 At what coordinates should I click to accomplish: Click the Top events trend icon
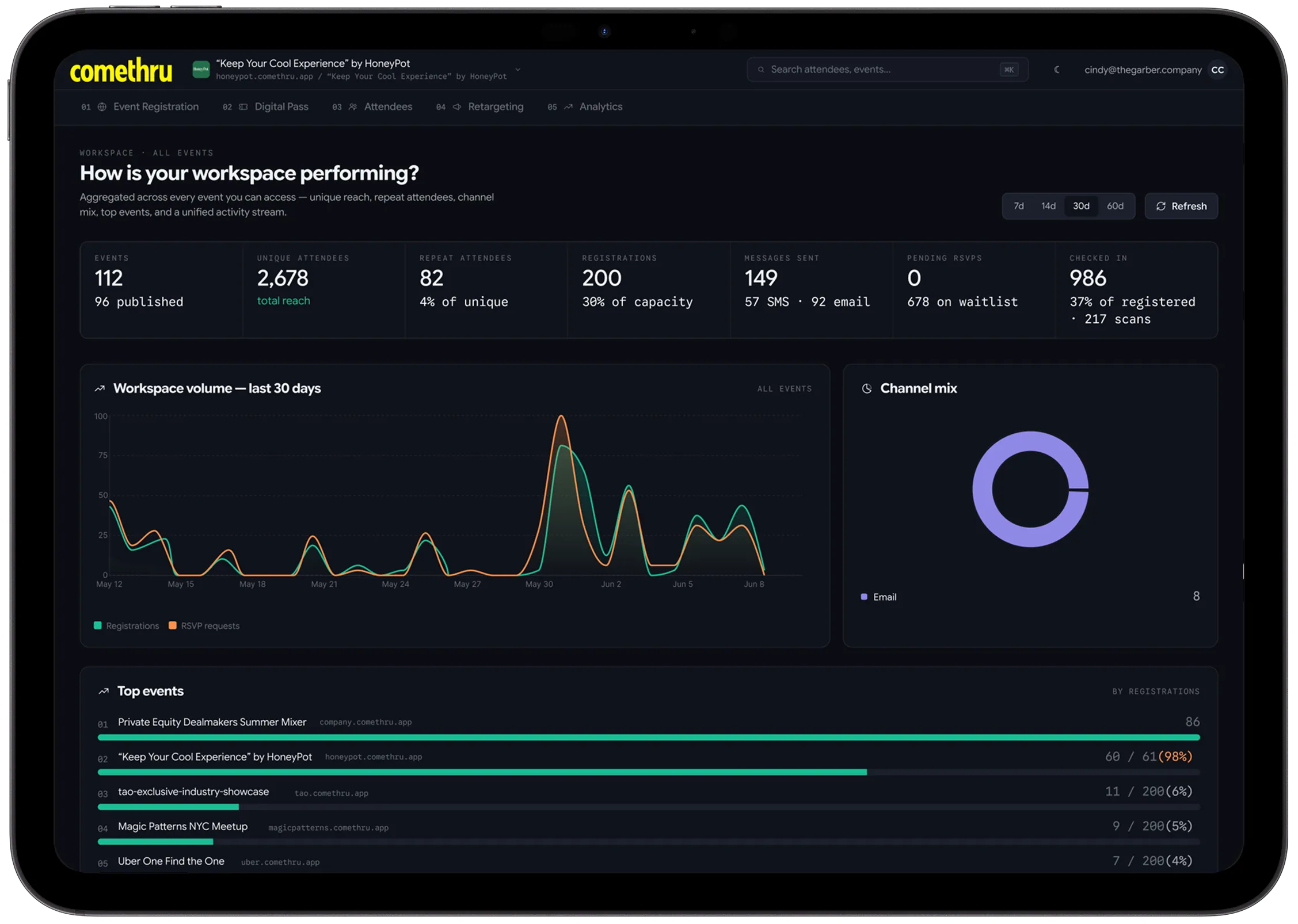[x=104, y=691]
